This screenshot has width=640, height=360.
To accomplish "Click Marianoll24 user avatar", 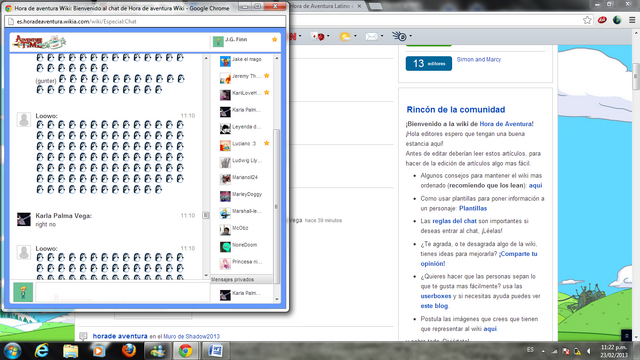I will (225, 179).
